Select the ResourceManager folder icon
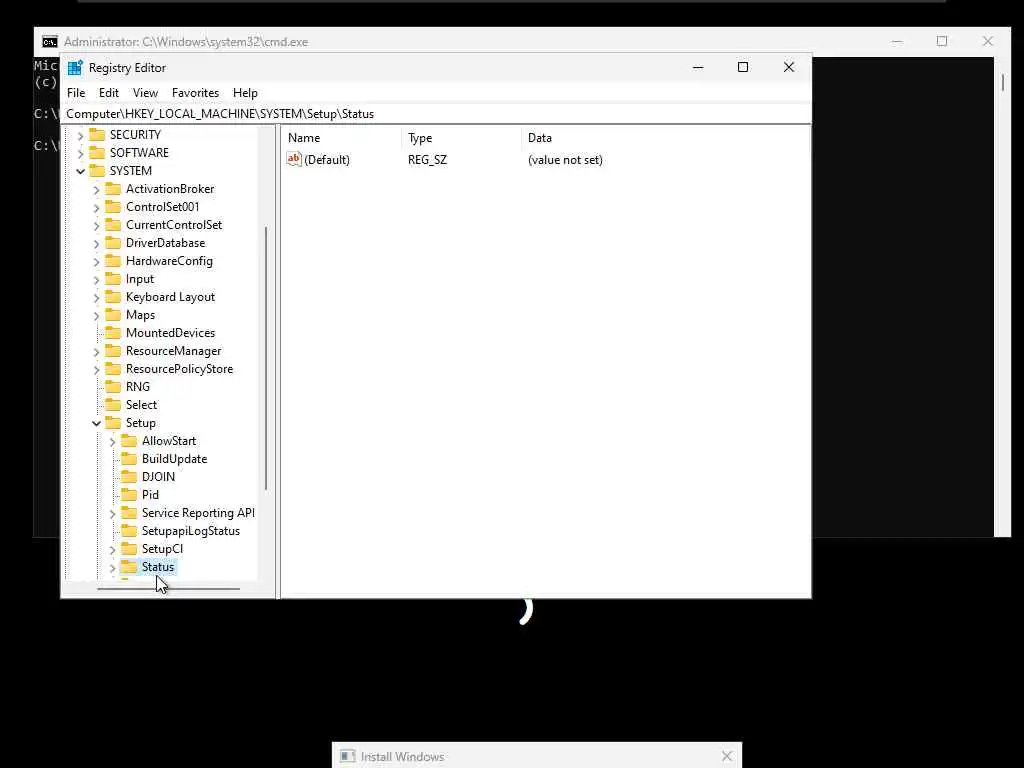This screenshot has width=1024, height=768. click(x=114, y=351)
